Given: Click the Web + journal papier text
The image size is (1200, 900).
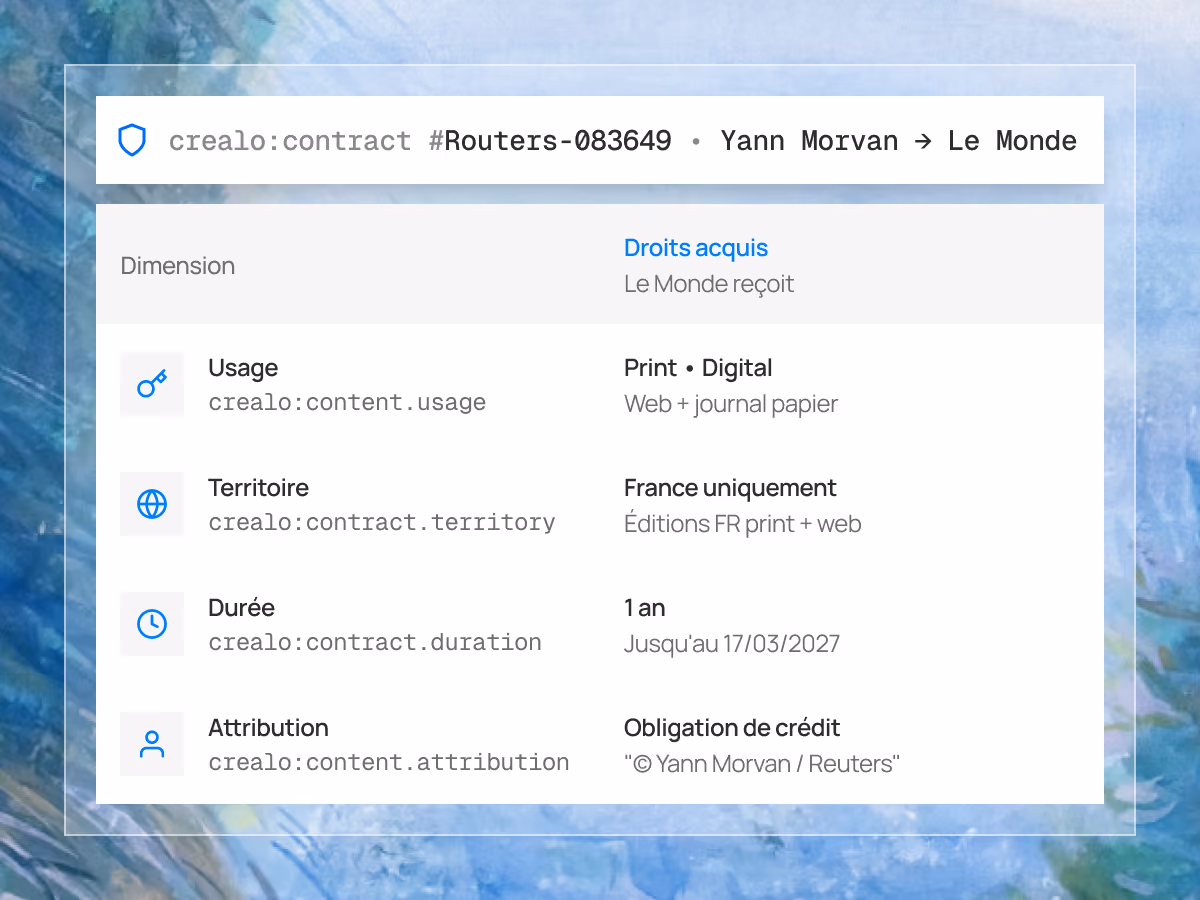Looking at the screenshot, I should 731,404.
